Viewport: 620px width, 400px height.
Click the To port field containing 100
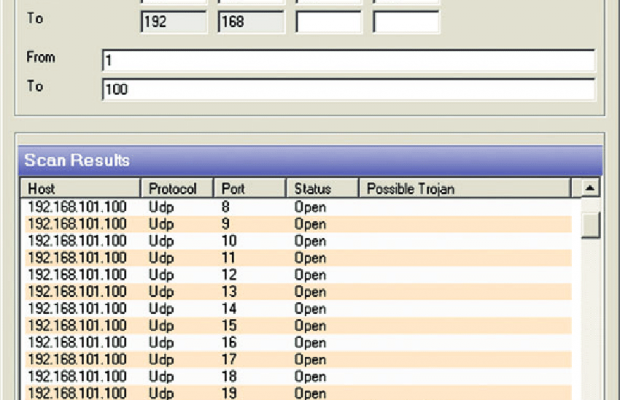click(x=347, y=90)
